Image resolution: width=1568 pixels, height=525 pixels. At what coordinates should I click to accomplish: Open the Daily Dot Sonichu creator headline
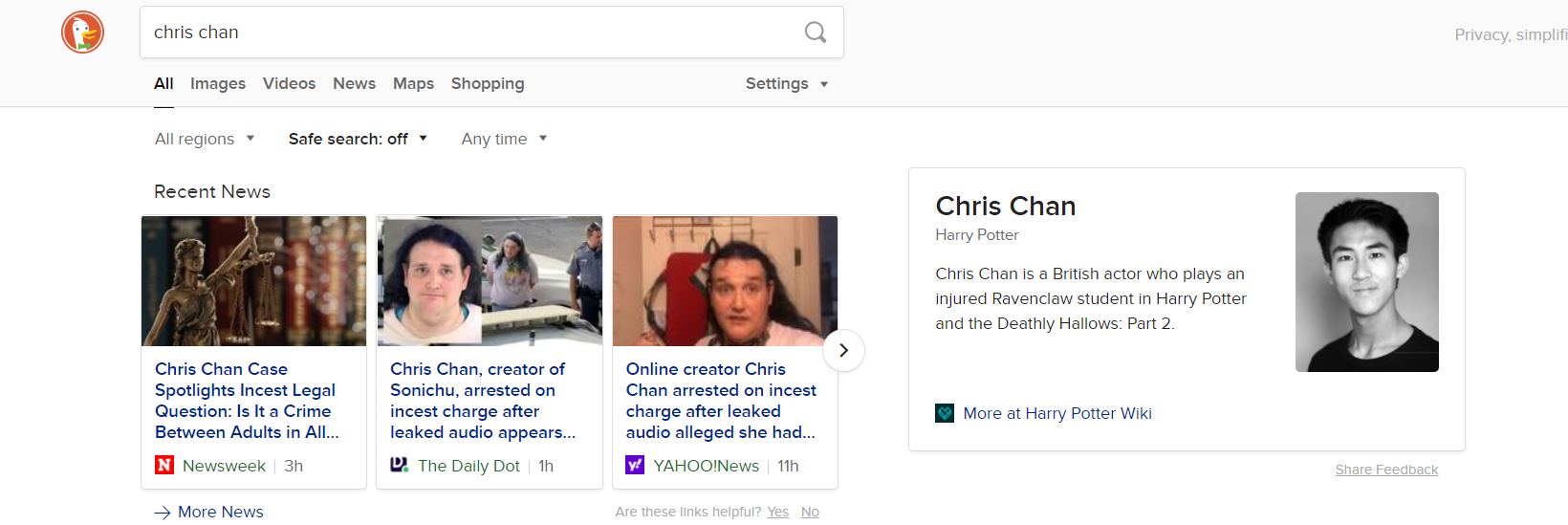click(x=483, y=401)
